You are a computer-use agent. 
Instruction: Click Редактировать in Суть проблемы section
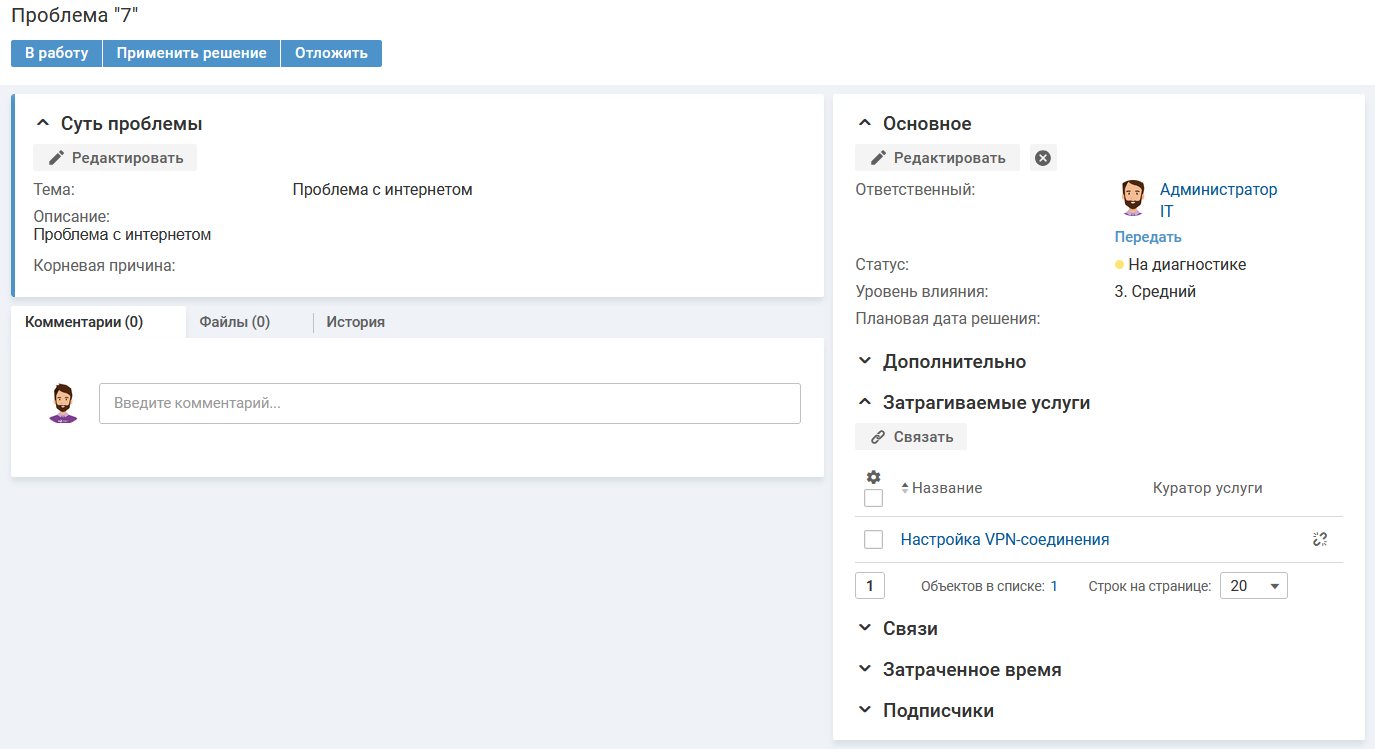pos(116,158)
